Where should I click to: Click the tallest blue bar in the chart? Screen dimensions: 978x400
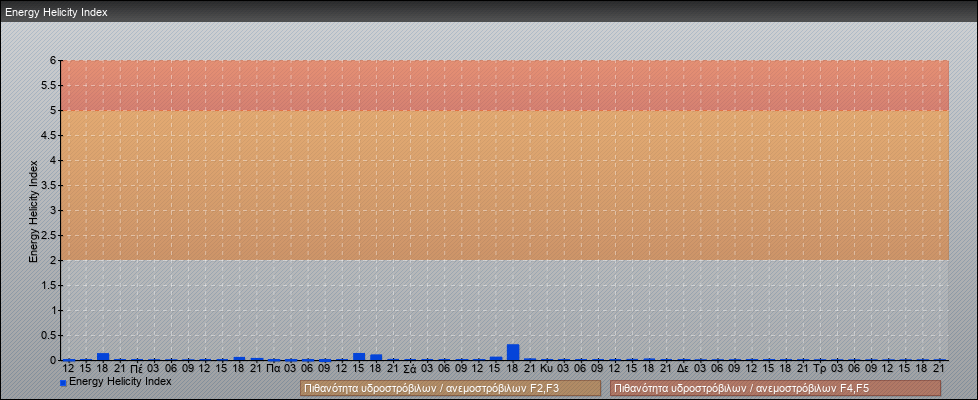pyautogui.click(x=513, y=352)
